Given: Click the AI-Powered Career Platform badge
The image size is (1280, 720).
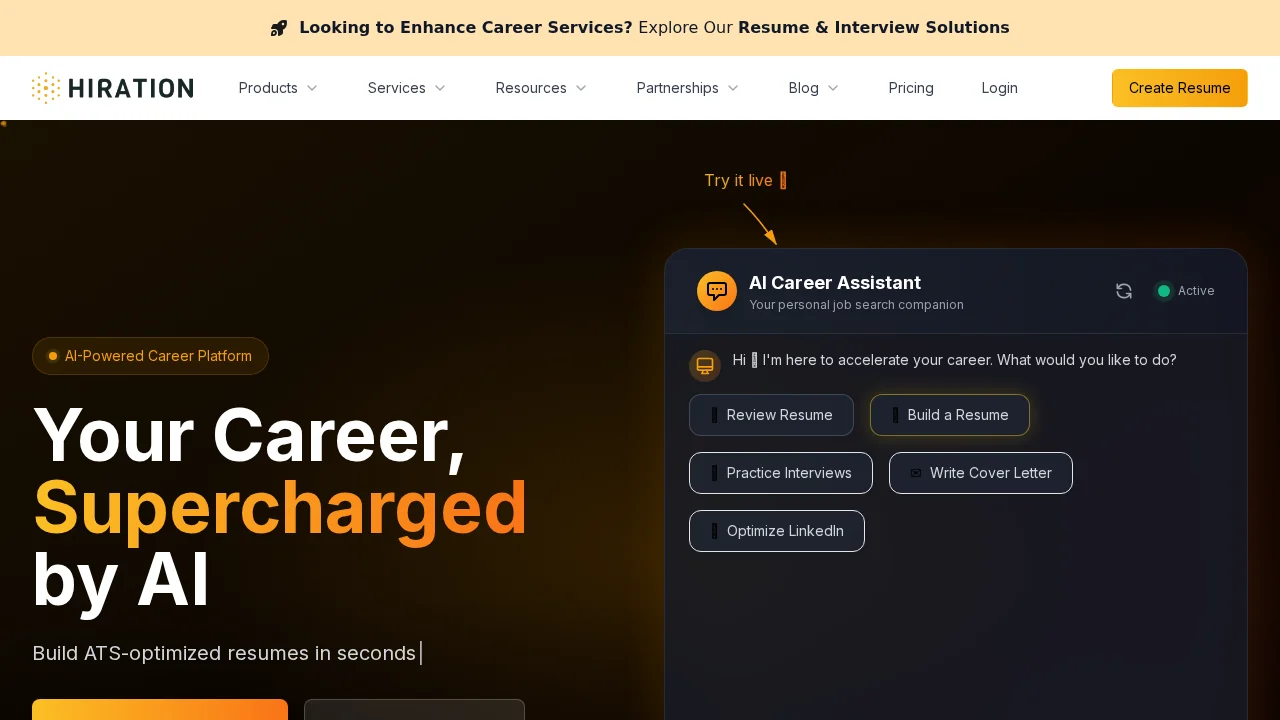Looking at the screenshot, I should (150, 356).
